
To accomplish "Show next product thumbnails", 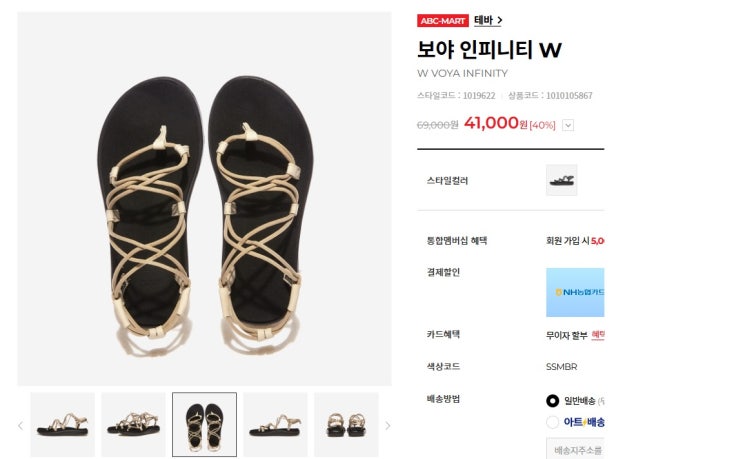I will coord(388,425).
